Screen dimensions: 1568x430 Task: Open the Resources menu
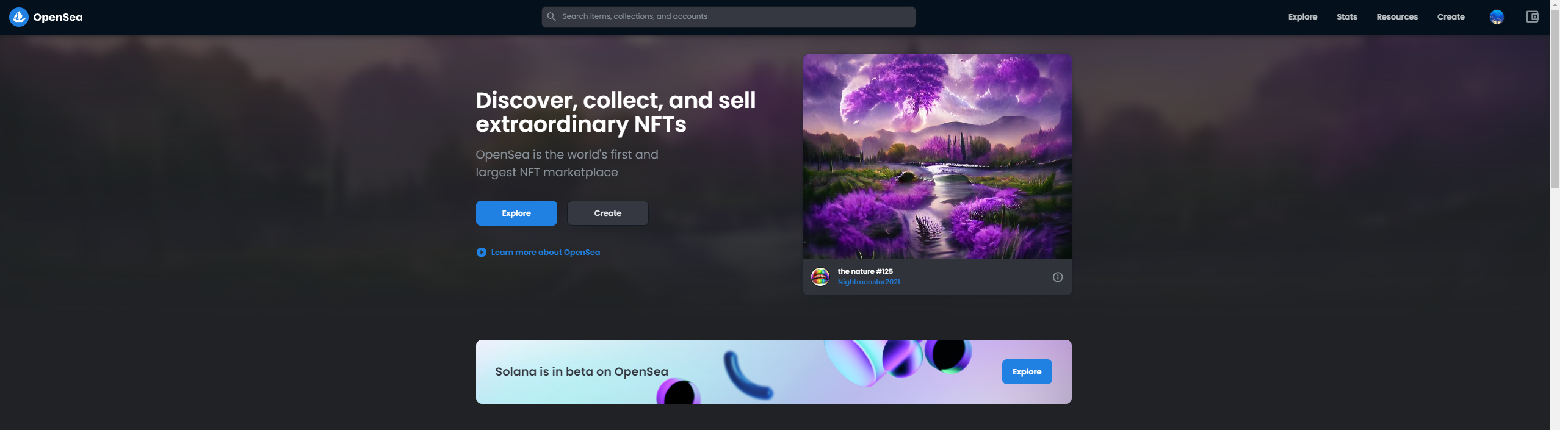(x=1396, y=17)
